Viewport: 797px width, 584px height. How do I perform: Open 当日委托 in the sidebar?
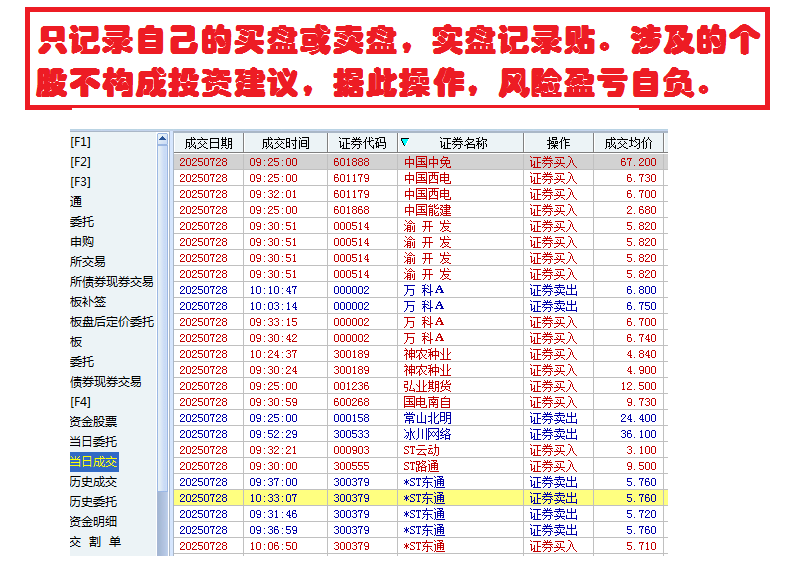[x=93, y=442]
